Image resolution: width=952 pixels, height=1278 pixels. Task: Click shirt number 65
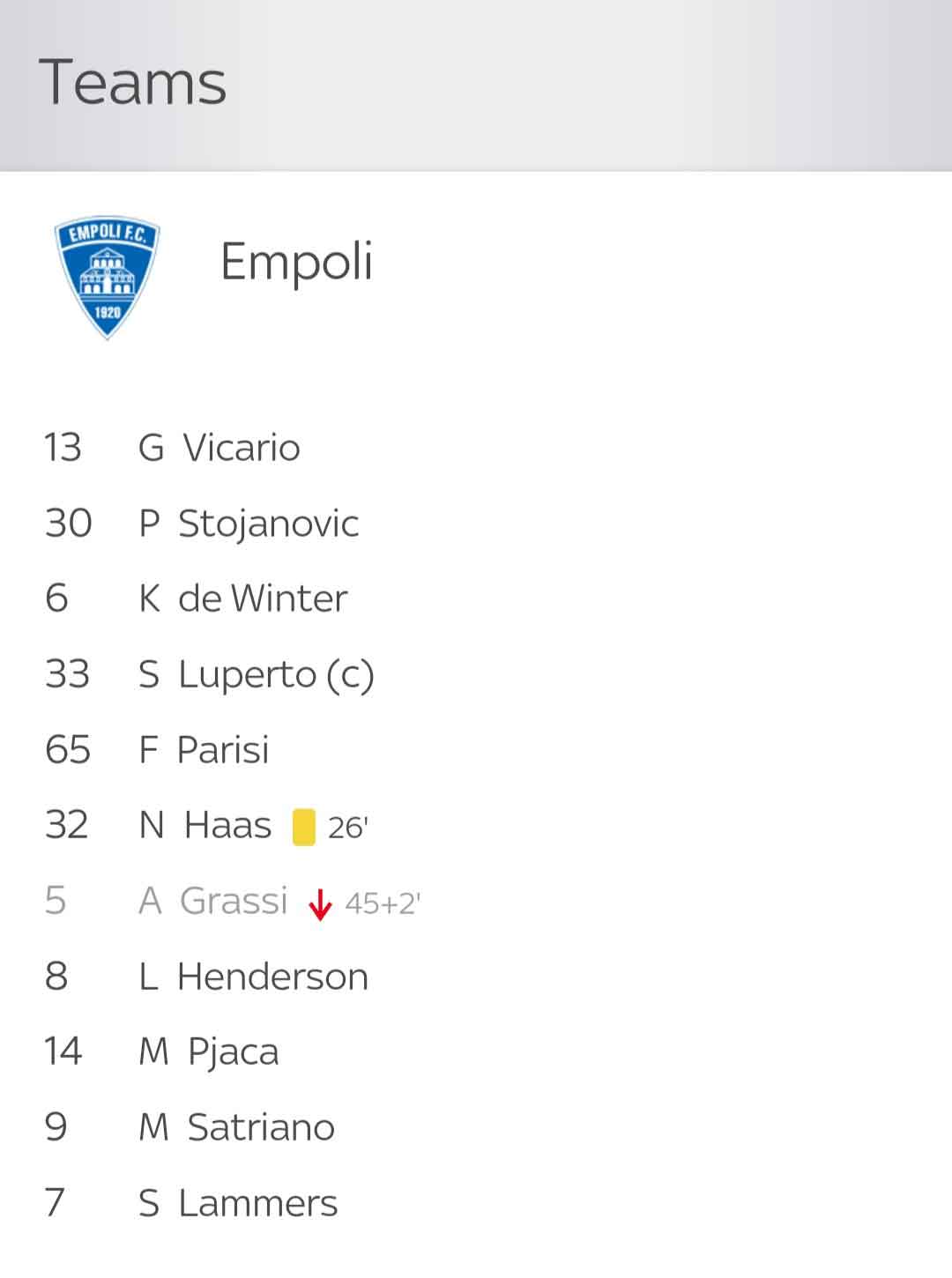coord(68,750)
